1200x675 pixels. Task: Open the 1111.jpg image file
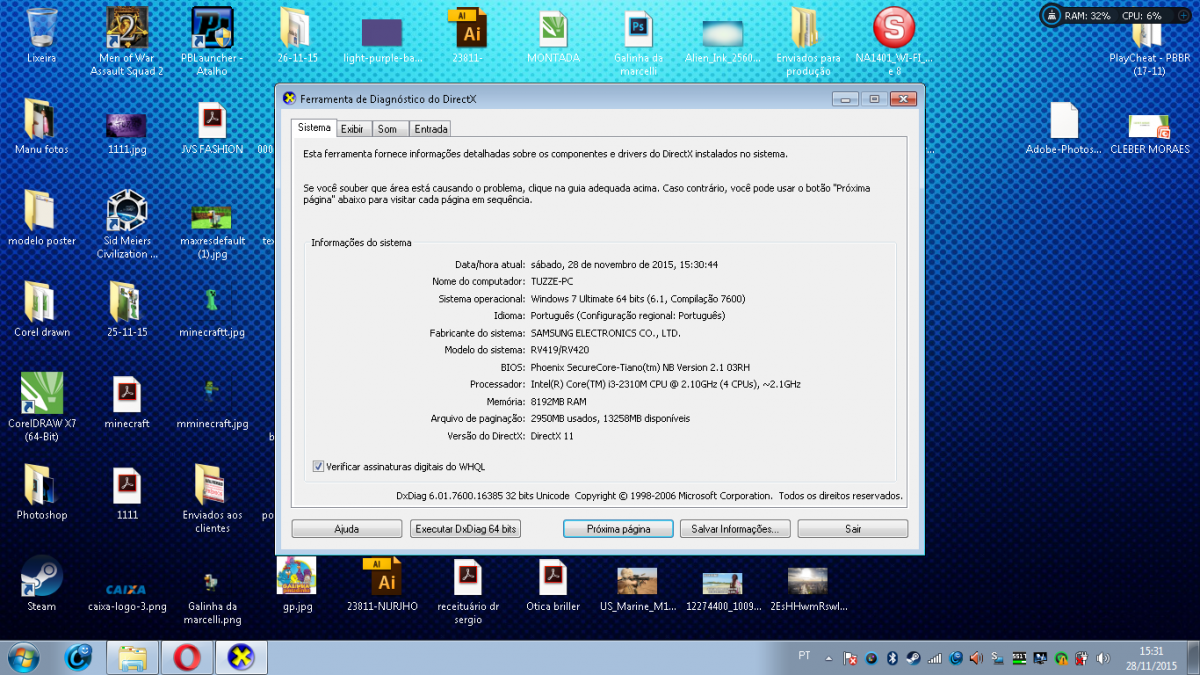tap(127, 130)
